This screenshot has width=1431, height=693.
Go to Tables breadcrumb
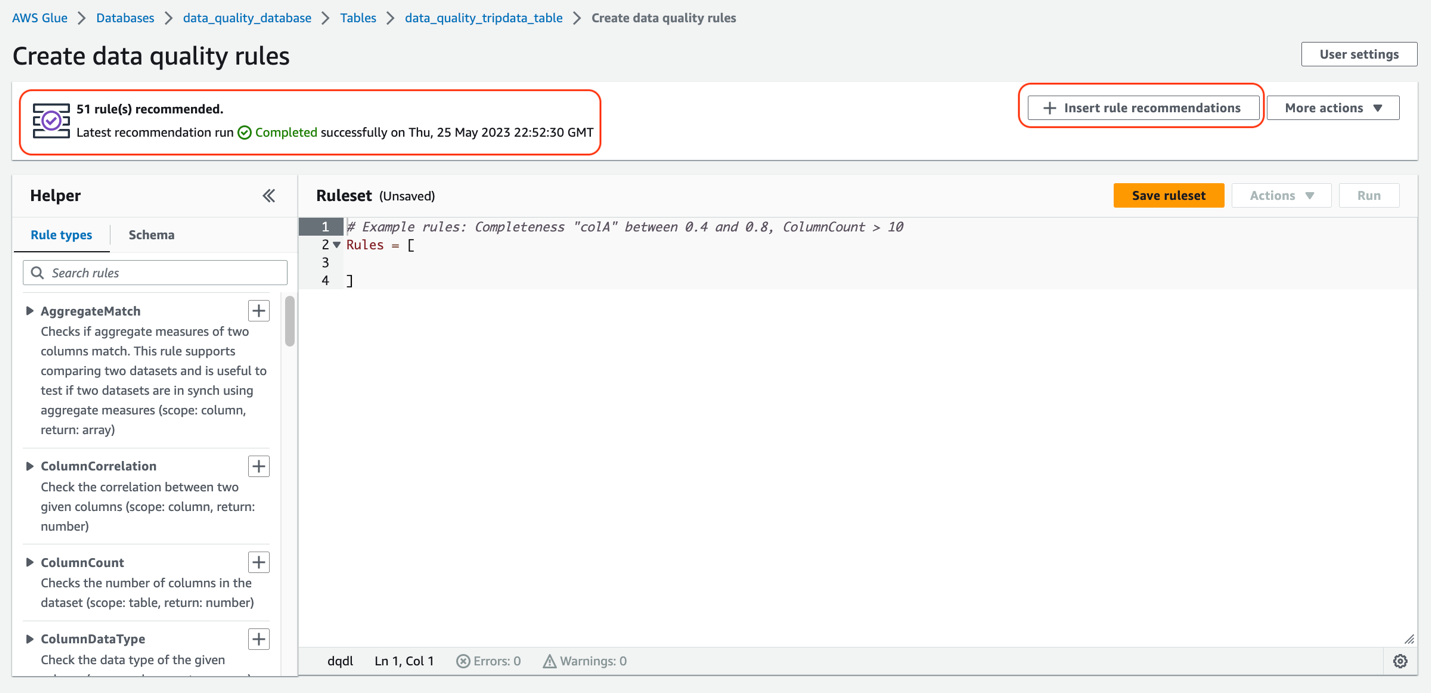(358, 18)
